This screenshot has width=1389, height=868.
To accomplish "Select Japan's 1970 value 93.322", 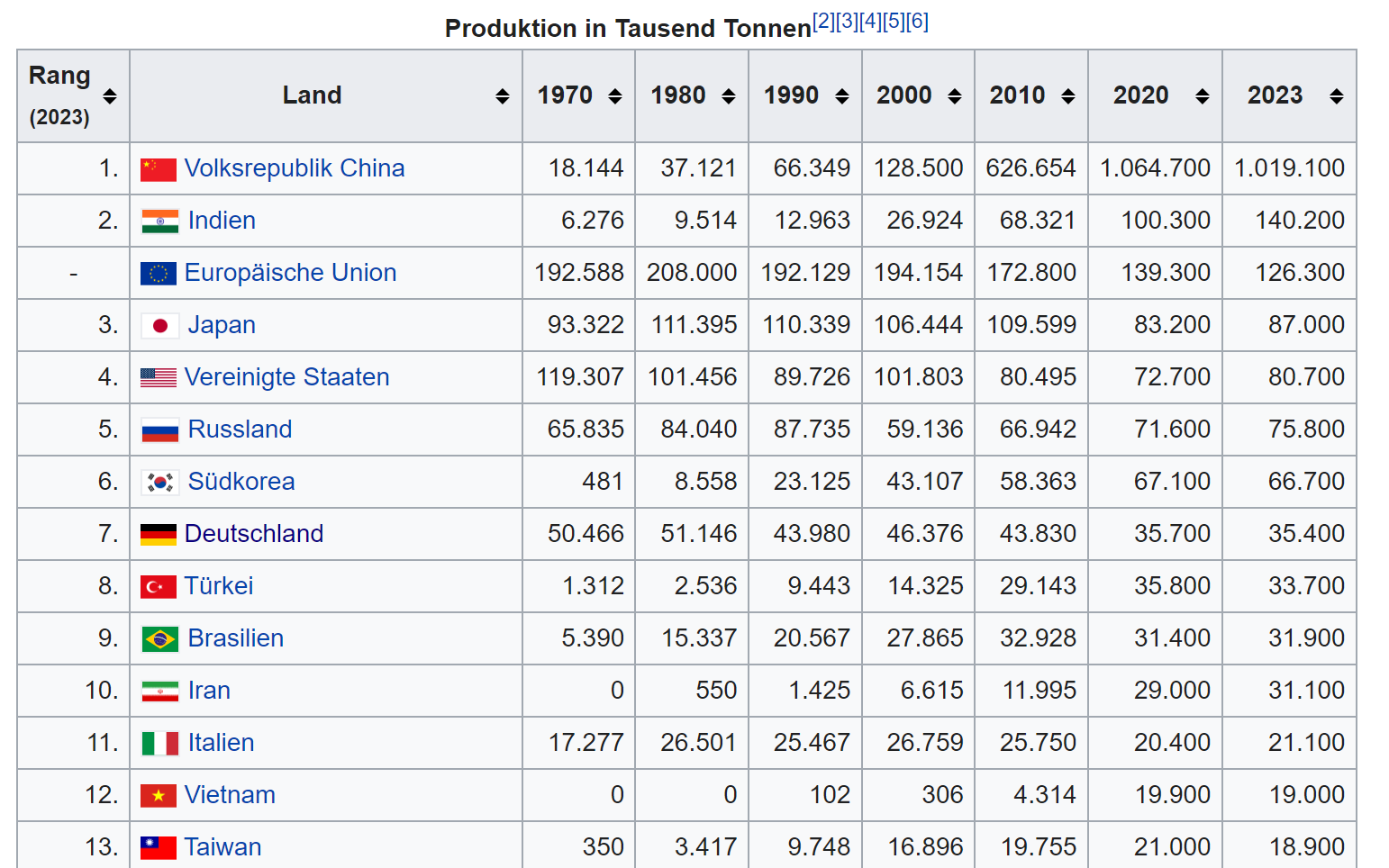I will point(586,325).
